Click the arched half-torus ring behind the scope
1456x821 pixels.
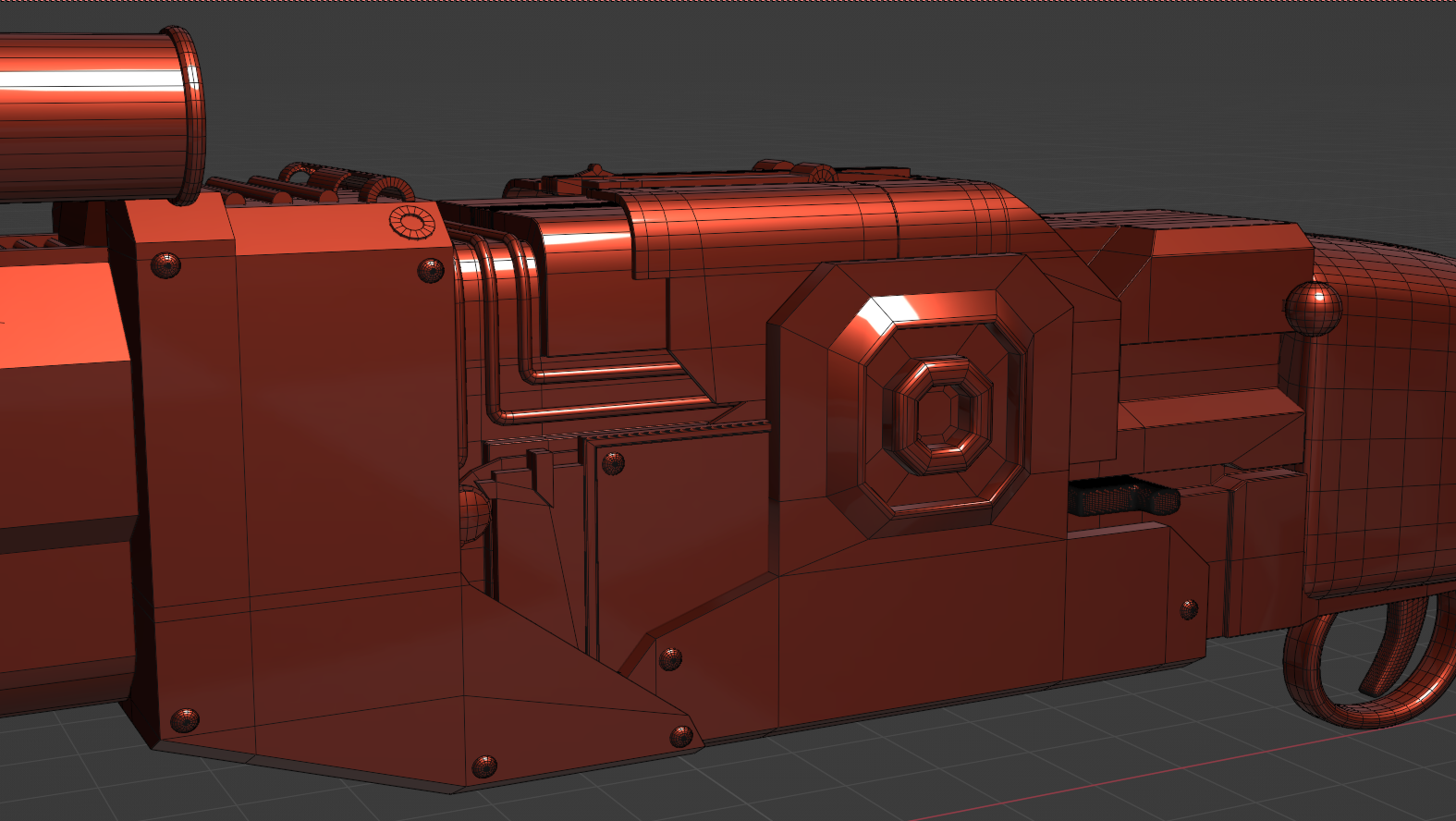[x=388, y=189]
